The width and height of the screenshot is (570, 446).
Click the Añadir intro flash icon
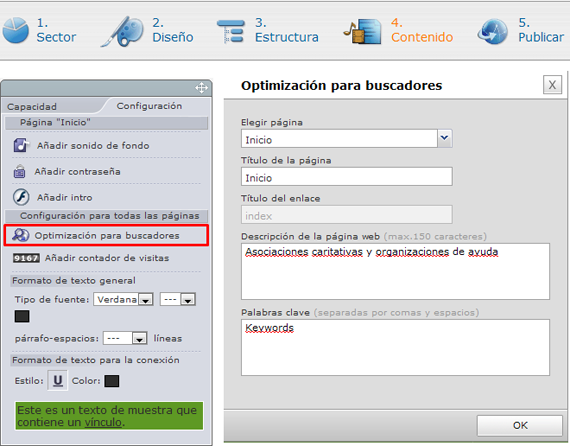click(x=21, y=197)
